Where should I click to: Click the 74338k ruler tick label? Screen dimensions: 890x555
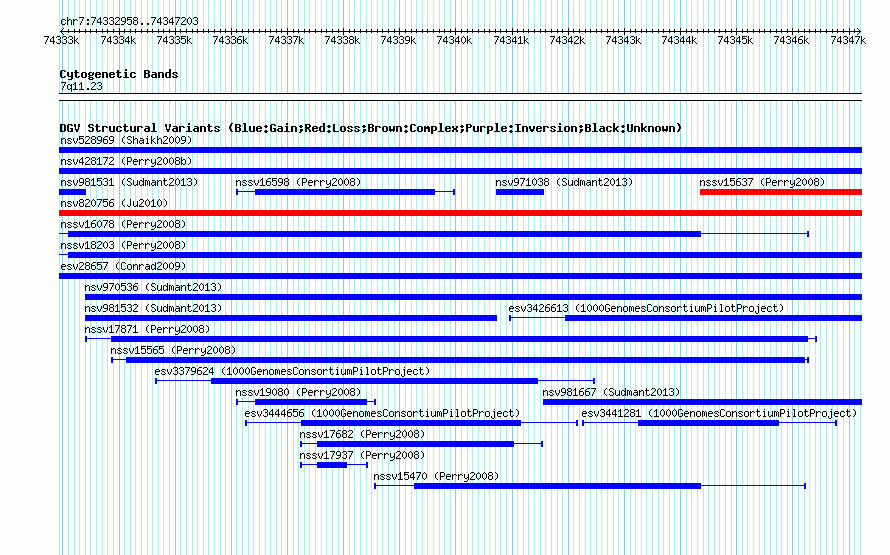coord(342,40)
